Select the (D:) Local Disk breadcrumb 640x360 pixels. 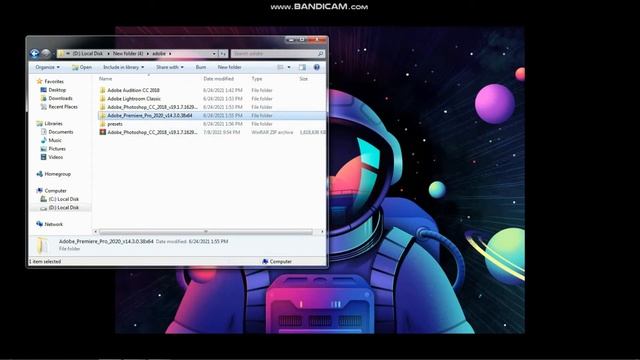(88, 53)
